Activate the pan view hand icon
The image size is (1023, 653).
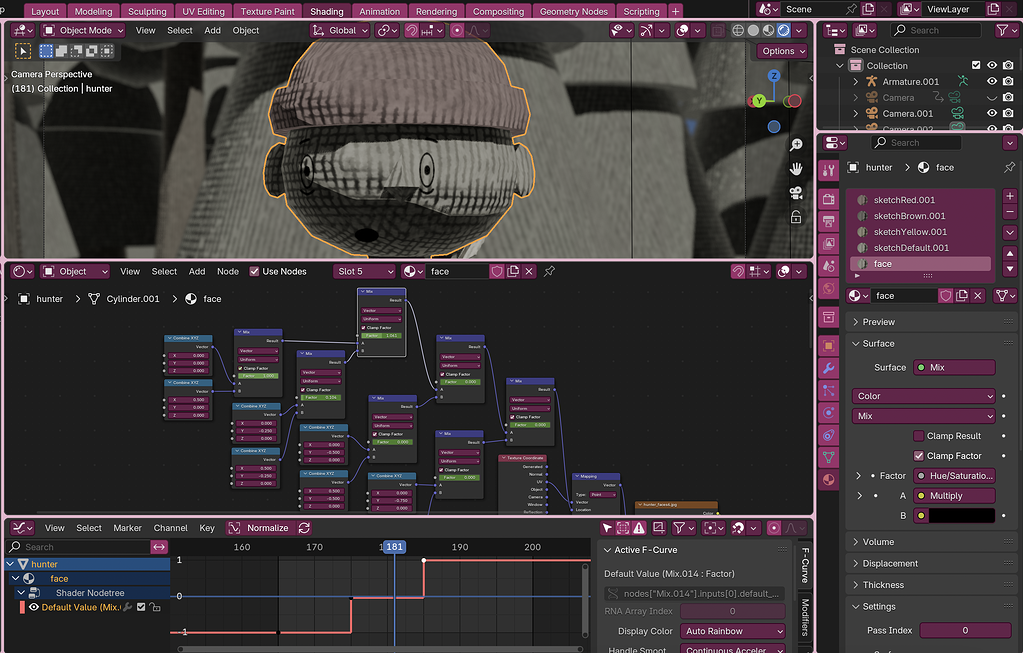coord(796,169)
